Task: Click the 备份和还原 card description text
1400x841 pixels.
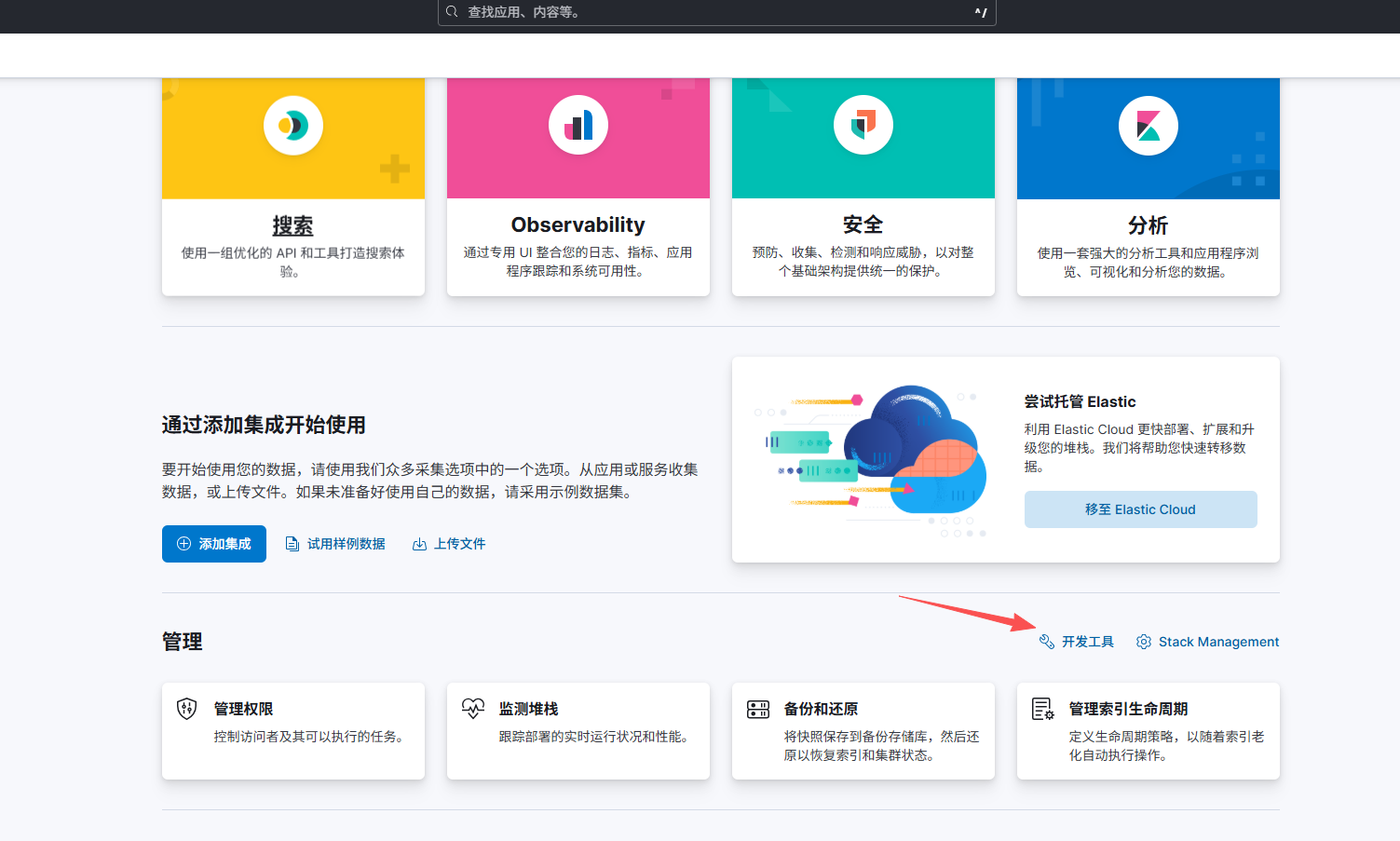Action: (x=882, y=746)
